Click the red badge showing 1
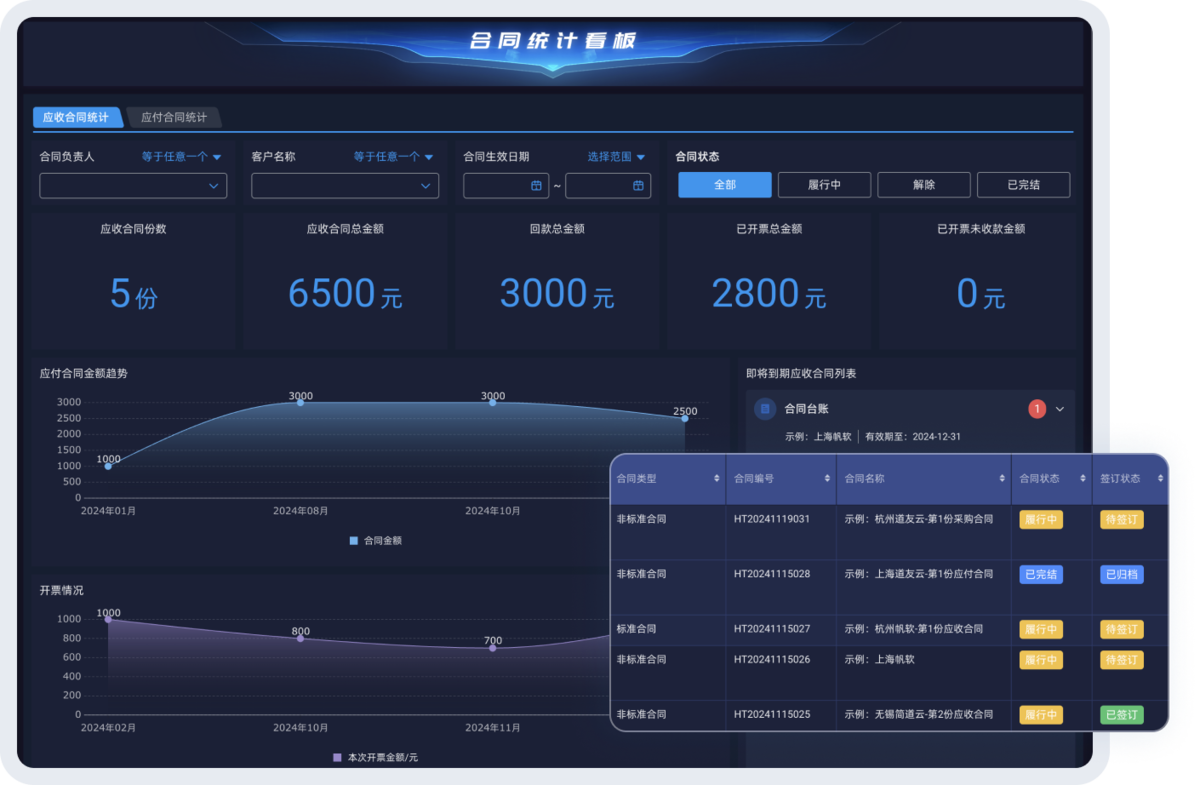 1037,409
